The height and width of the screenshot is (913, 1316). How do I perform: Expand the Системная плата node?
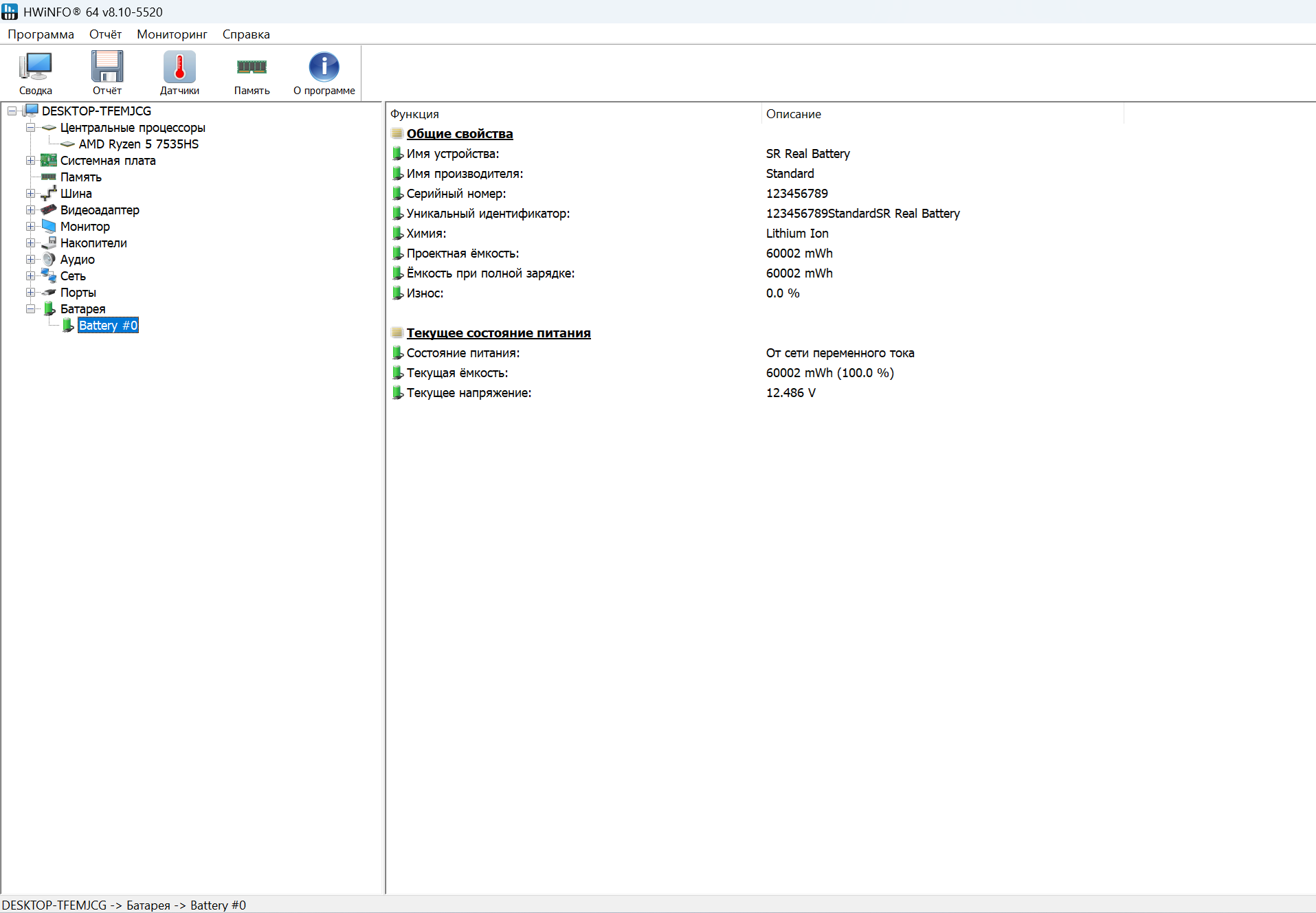click(x=30, y=161)
